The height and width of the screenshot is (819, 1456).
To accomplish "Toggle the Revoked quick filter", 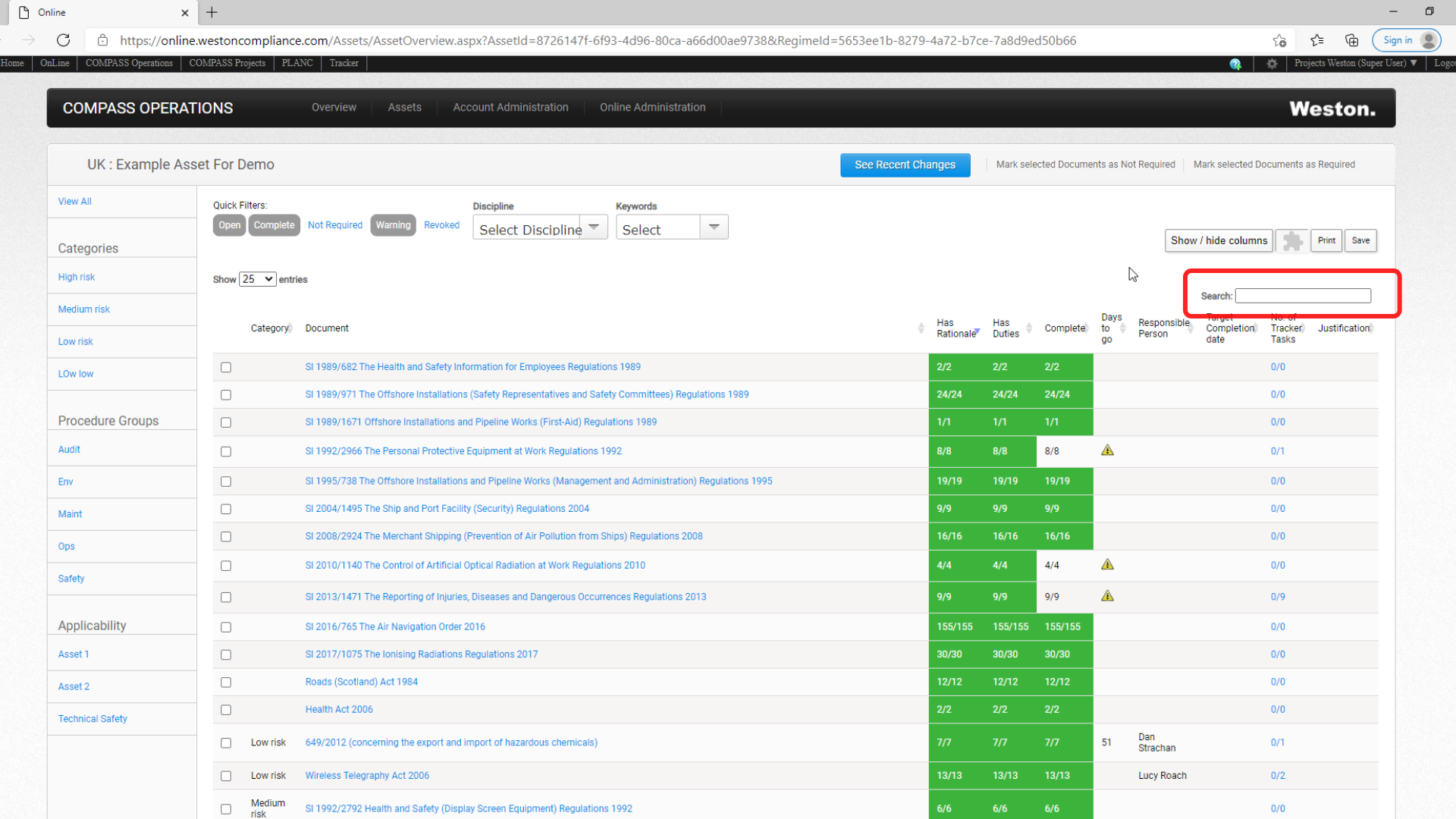I will [441, 225].
